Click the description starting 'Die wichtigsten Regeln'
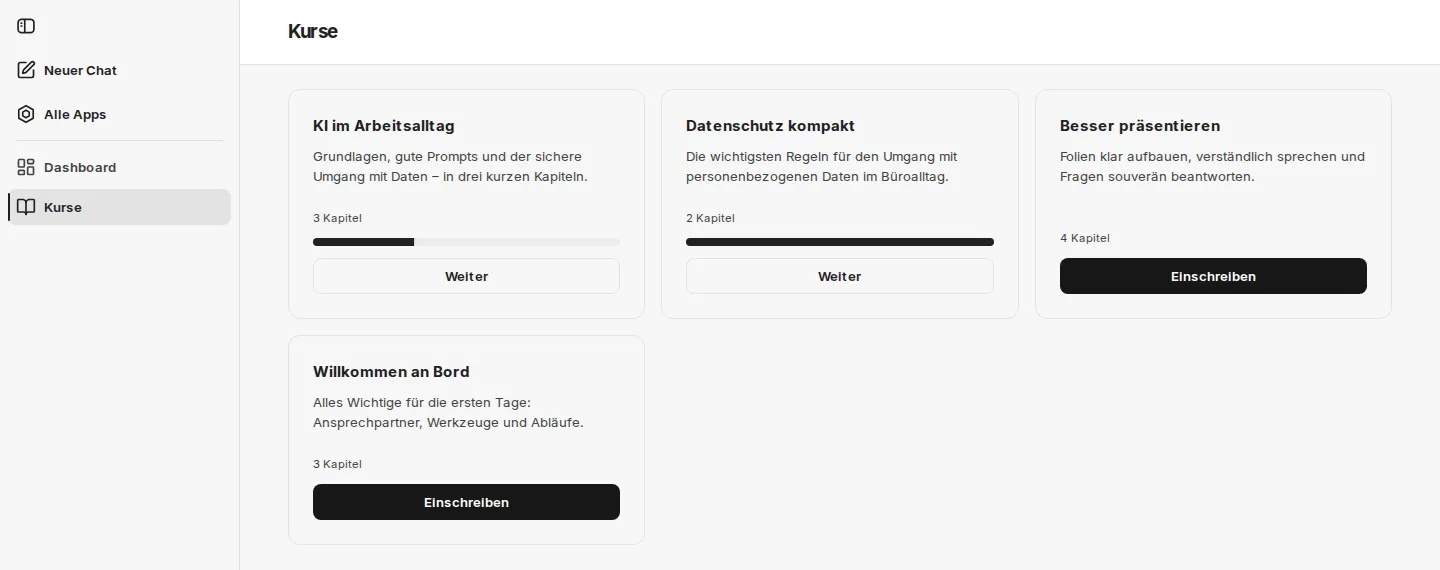Viewport: 1440px width, 570px height. pyautogui.click(x=822, y=167)
